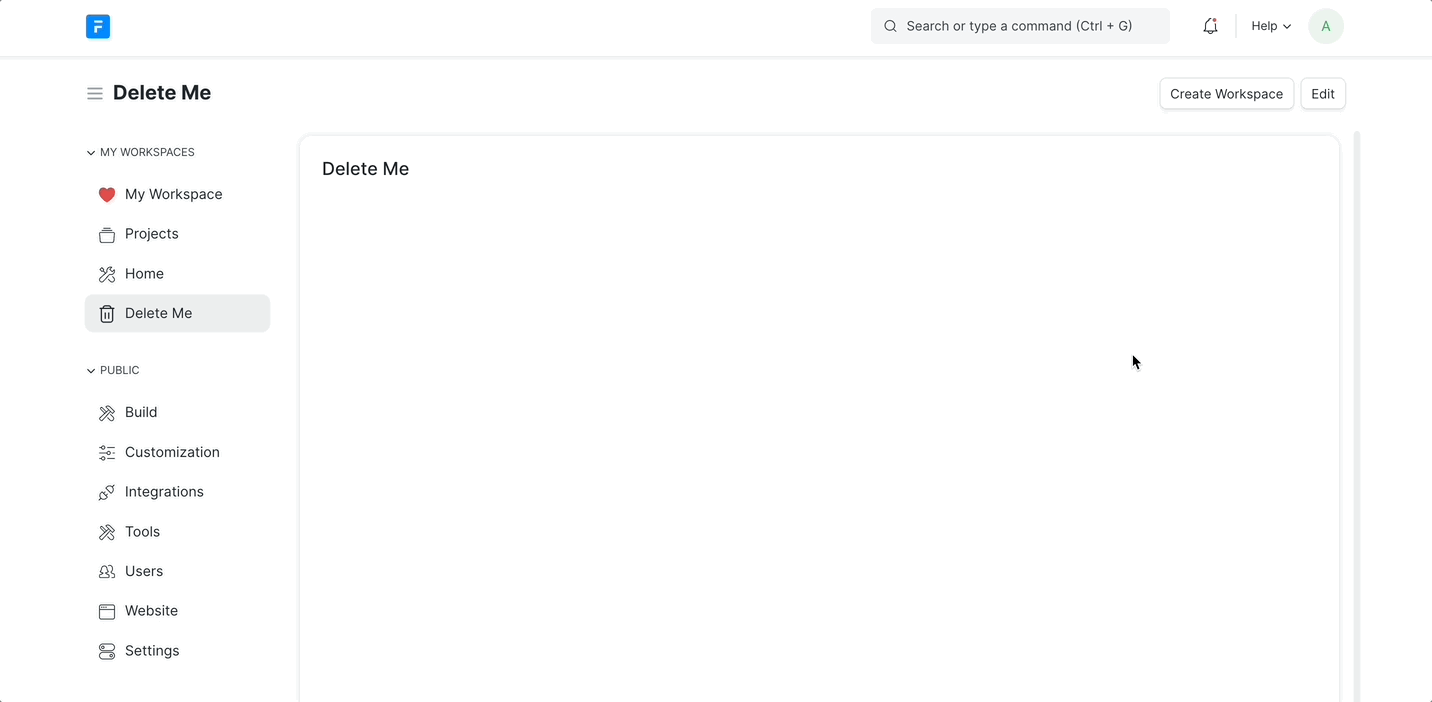Click the trash can Delete Me icon
The width and height of the screenshot is (1432, 702).
107,314
